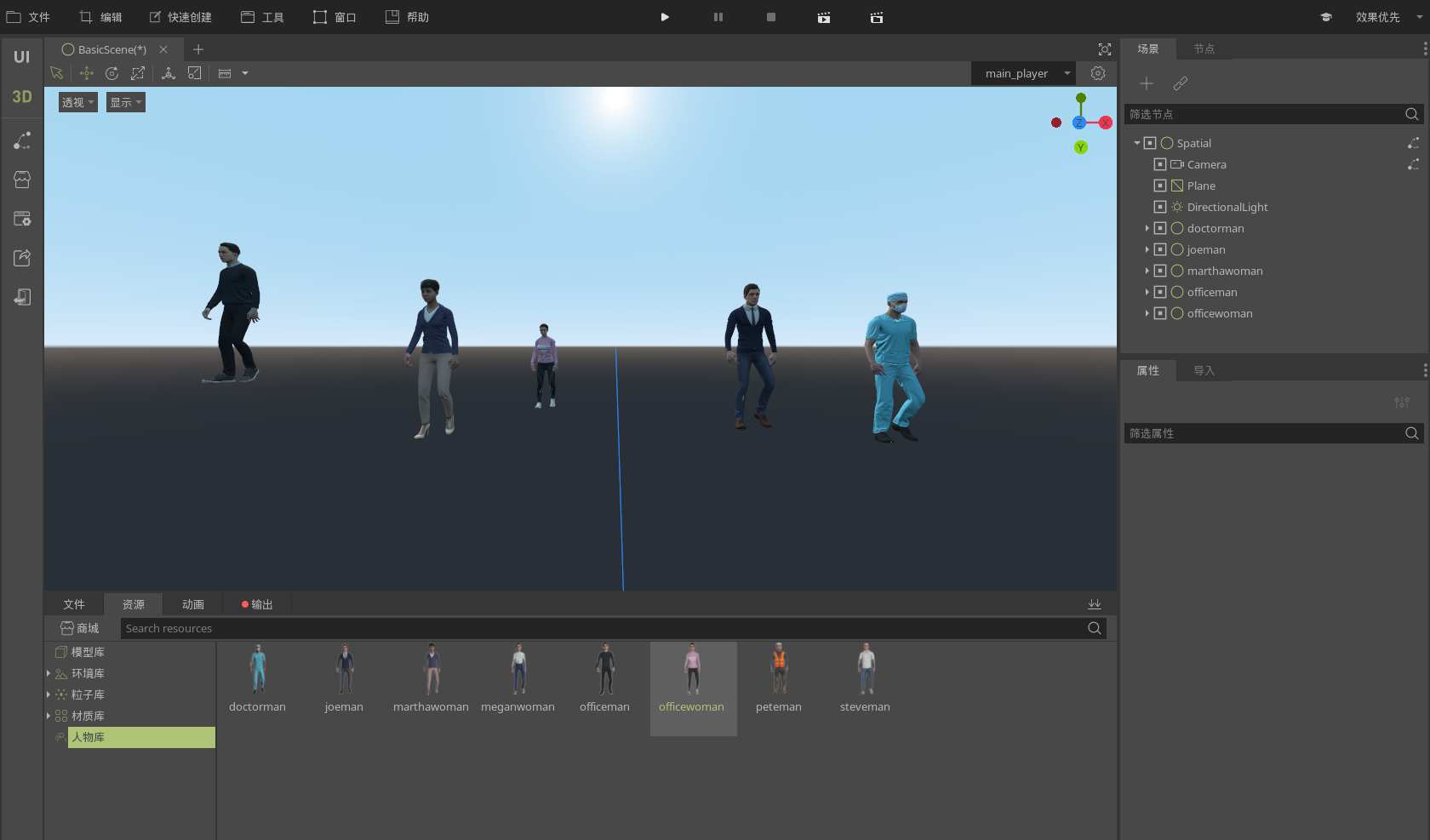Switch to 3D mode in left sidebar
The width and height of the screenshot is (1430, 840).
tap(22, 96)
